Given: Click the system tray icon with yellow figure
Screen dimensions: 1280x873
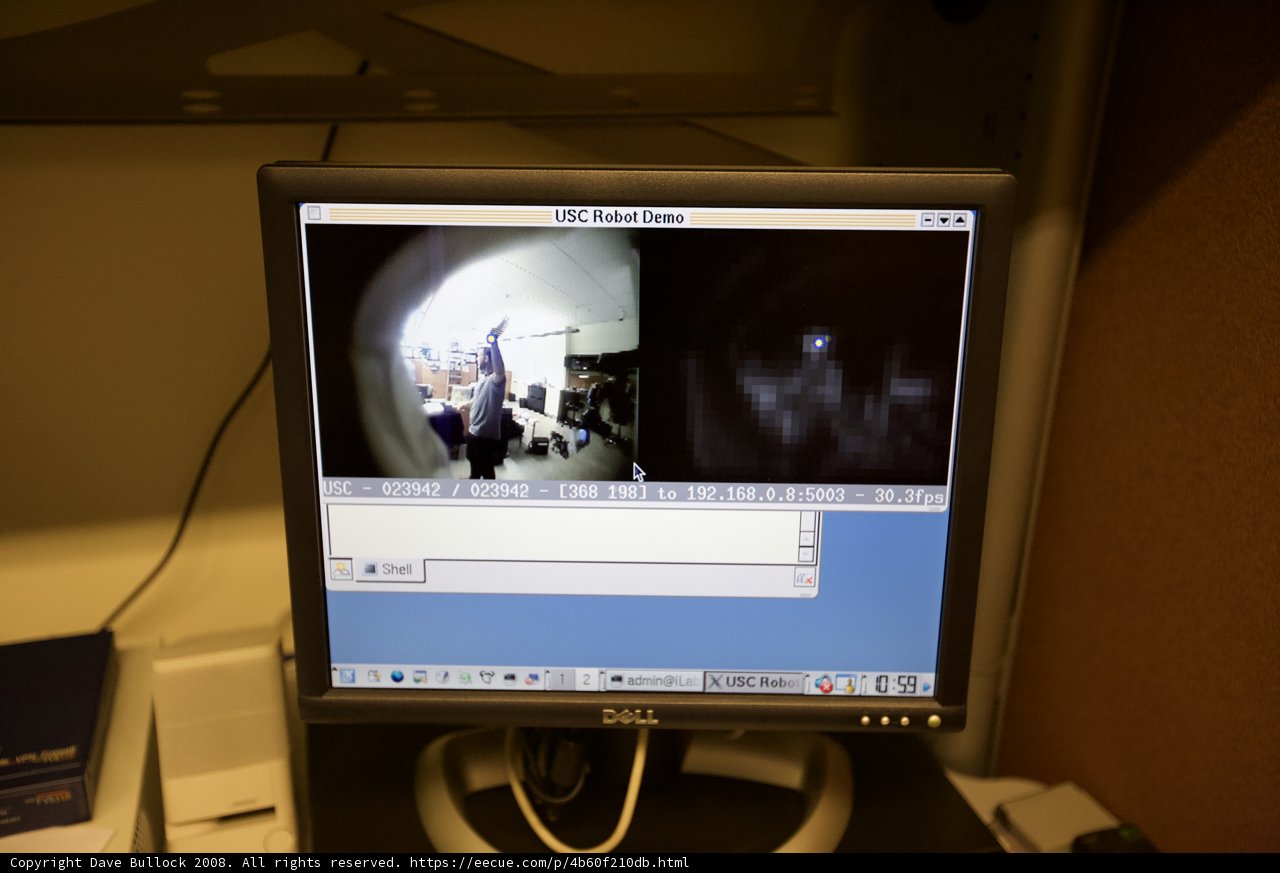Looking at the screenshot, I should pos(846,684).
